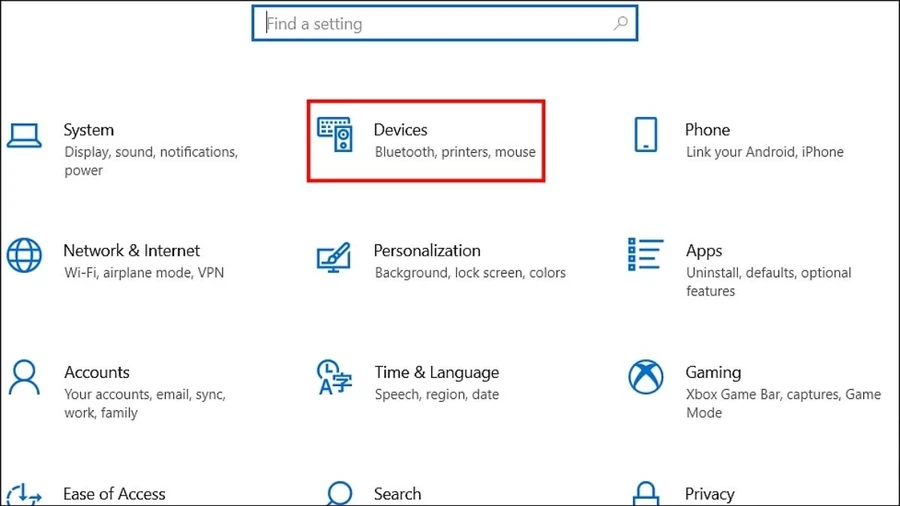Open the Devices keyboard and speaker icon
The height and width of the screenshot is (506, 900).
[335, 135]
